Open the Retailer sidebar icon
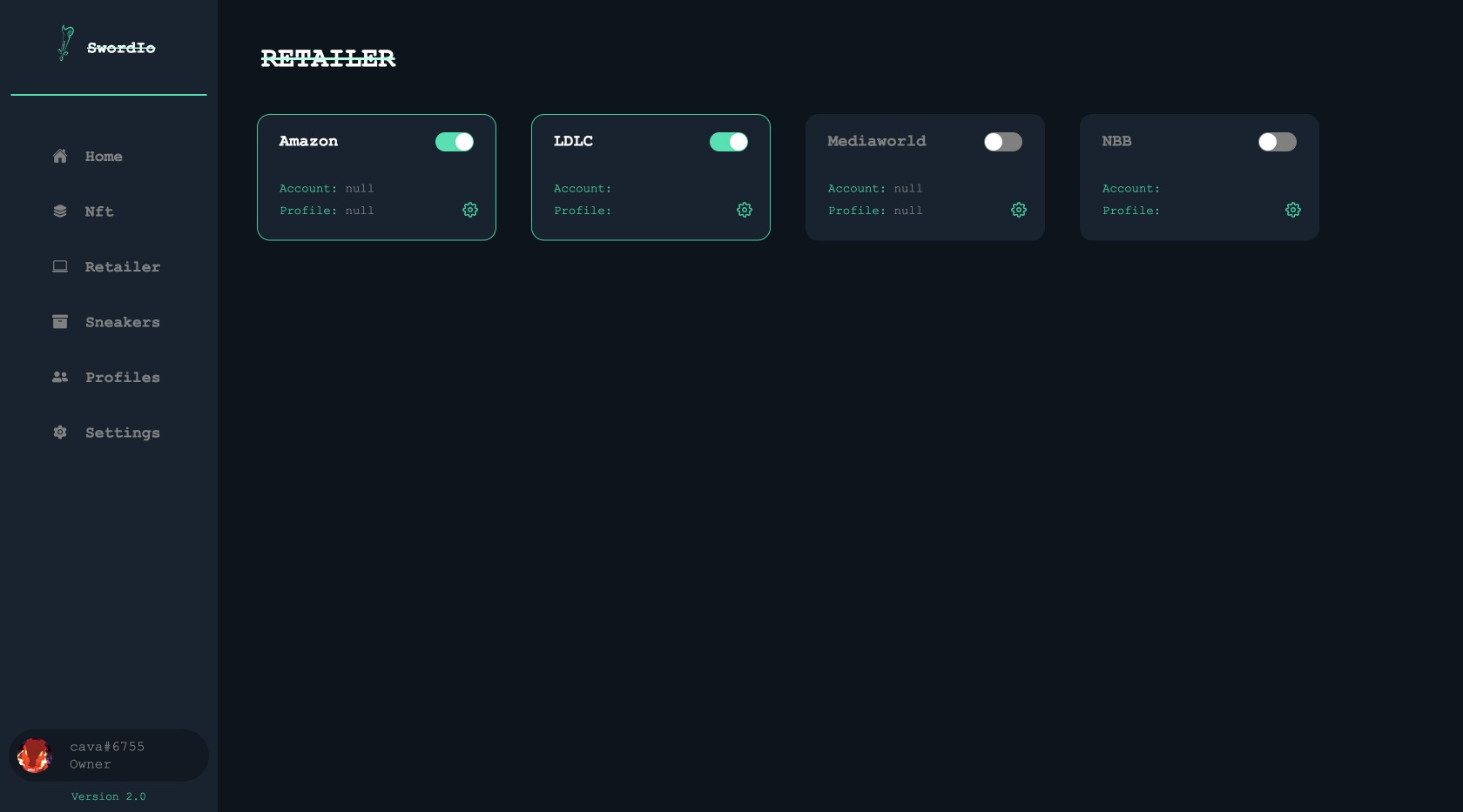Viewport: 1463px width, 812px height. click(59, 266)
